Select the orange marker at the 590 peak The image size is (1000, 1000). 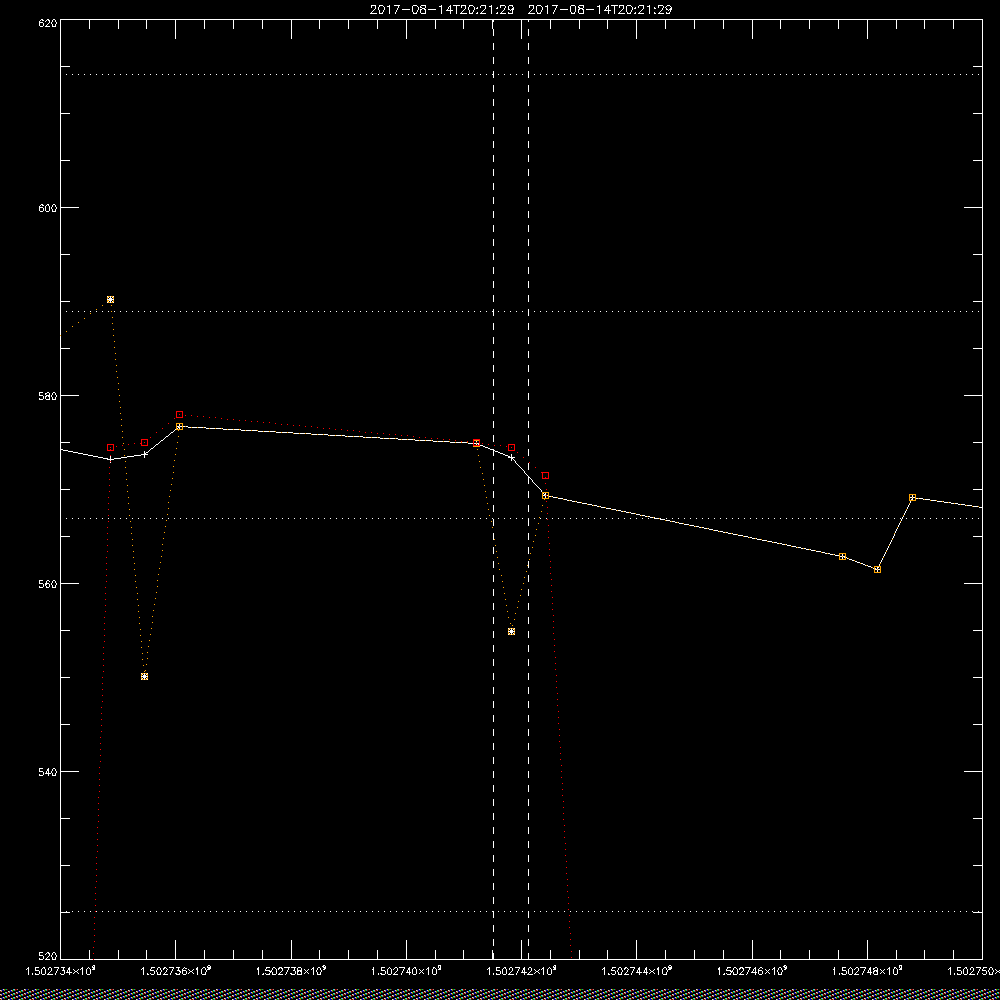(x=110, y=300)
